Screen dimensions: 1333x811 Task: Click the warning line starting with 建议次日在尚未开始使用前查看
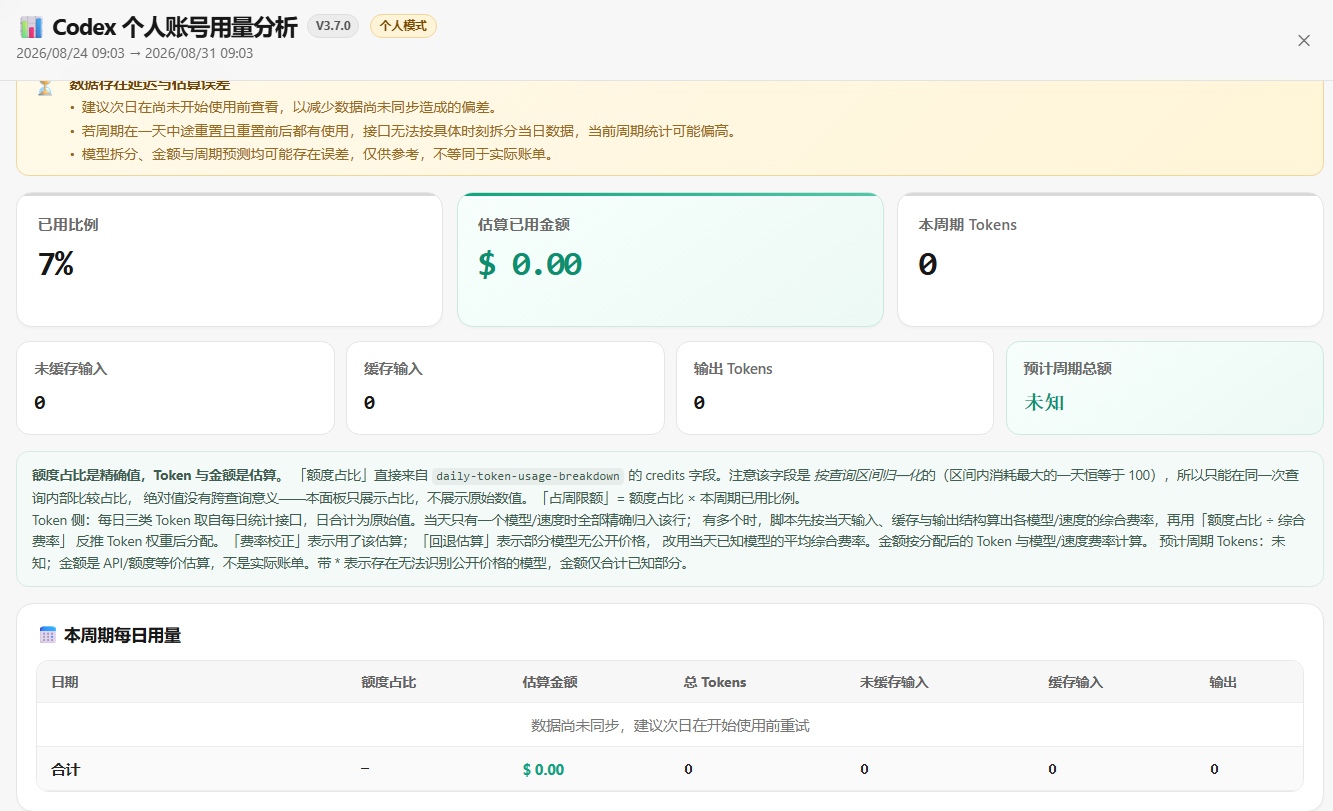click(x=290, y=107)
